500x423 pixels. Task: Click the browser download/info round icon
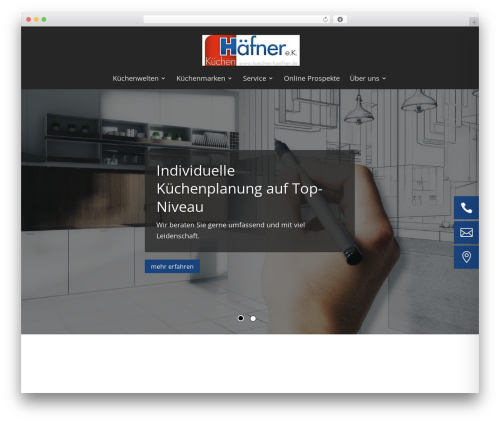tap(340, 19)
